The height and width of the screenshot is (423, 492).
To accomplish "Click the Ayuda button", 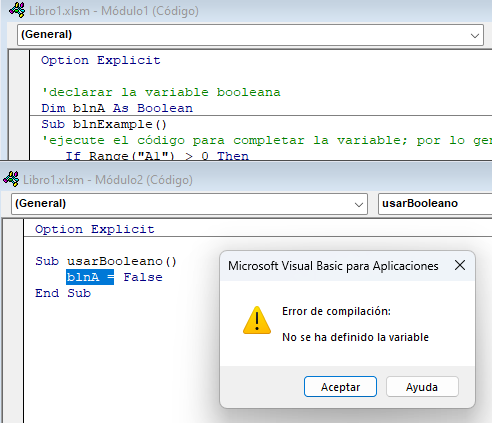I will pos(422,387).
